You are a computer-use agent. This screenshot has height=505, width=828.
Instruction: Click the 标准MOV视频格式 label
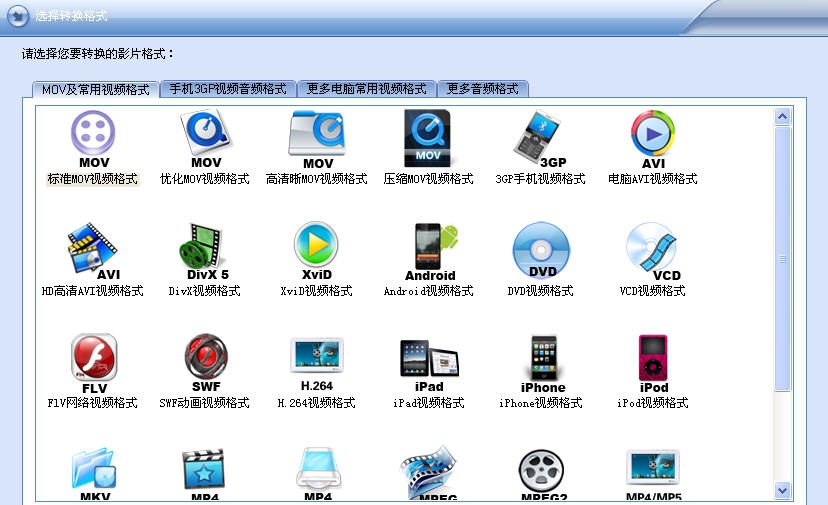93,179
